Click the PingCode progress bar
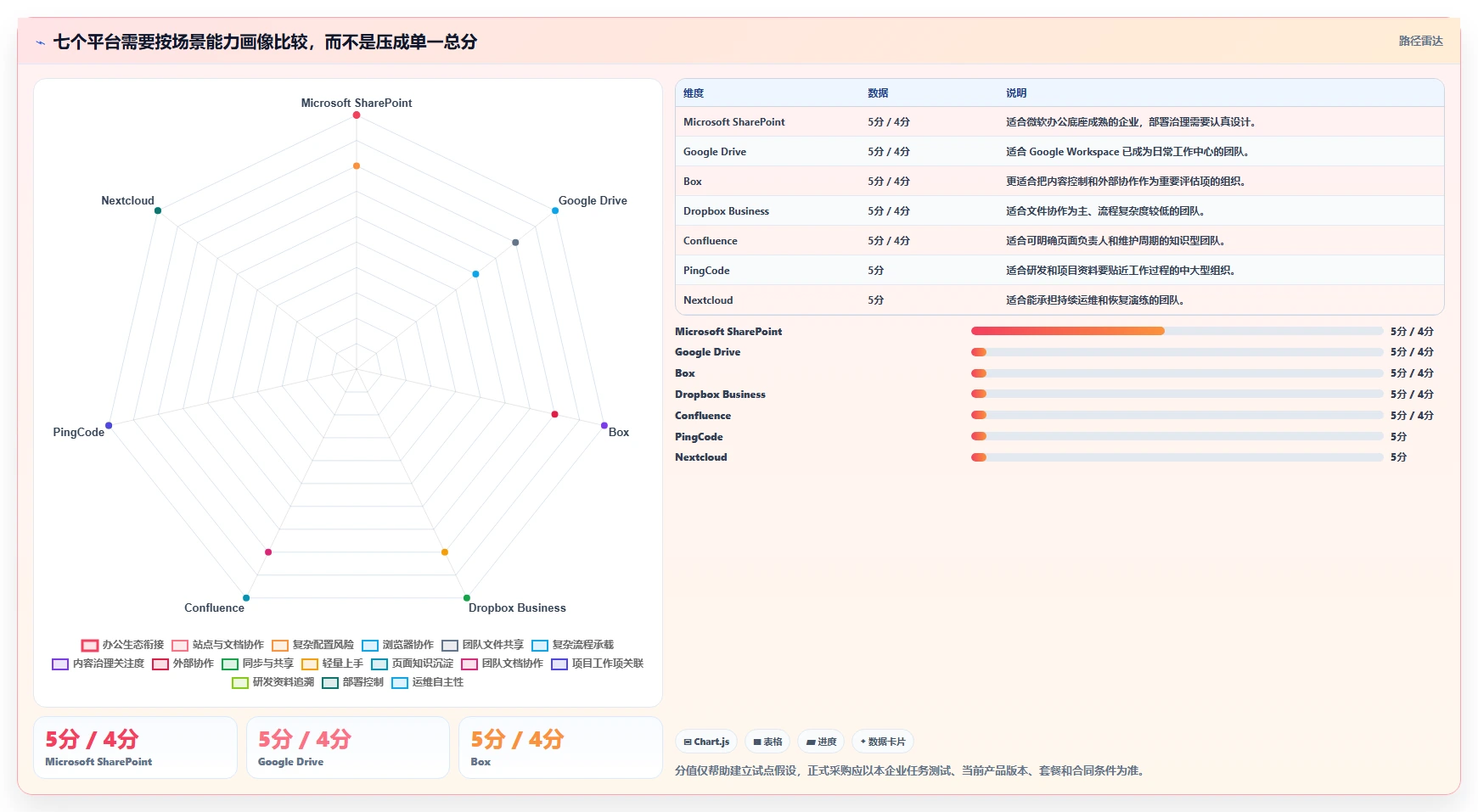The height and width of the screenshot is (812, 1478). (1177, 436)
